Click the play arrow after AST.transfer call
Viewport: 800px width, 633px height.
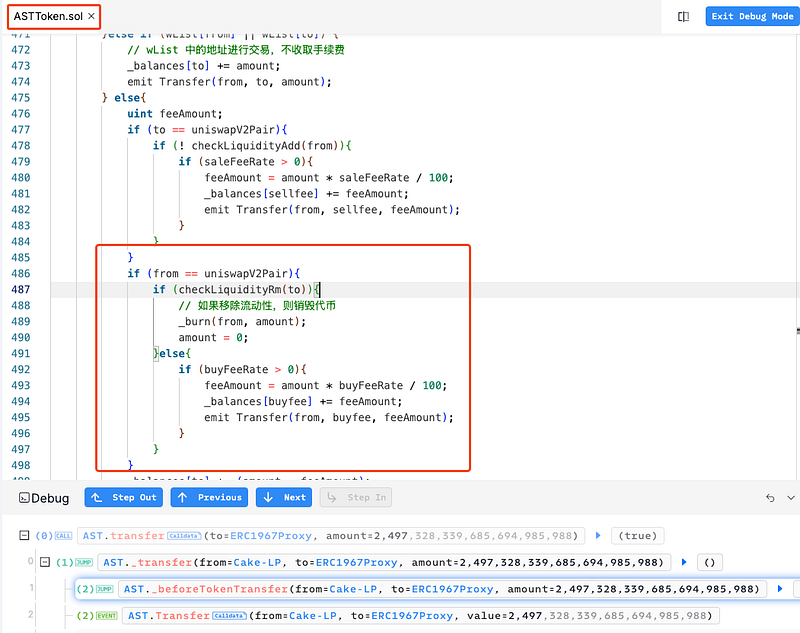pyautogui.click(x=598, y=536)
